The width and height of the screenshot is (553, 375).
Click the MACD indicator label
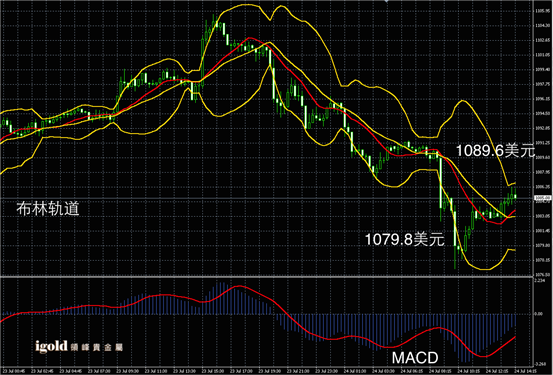[415, 358]
